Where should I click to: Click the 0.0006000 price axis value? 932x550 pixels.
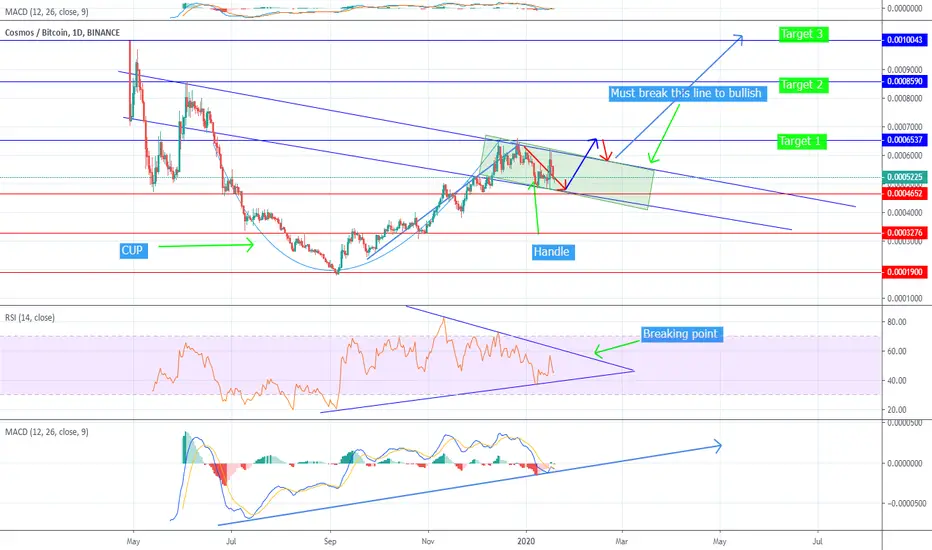(905, 156)
